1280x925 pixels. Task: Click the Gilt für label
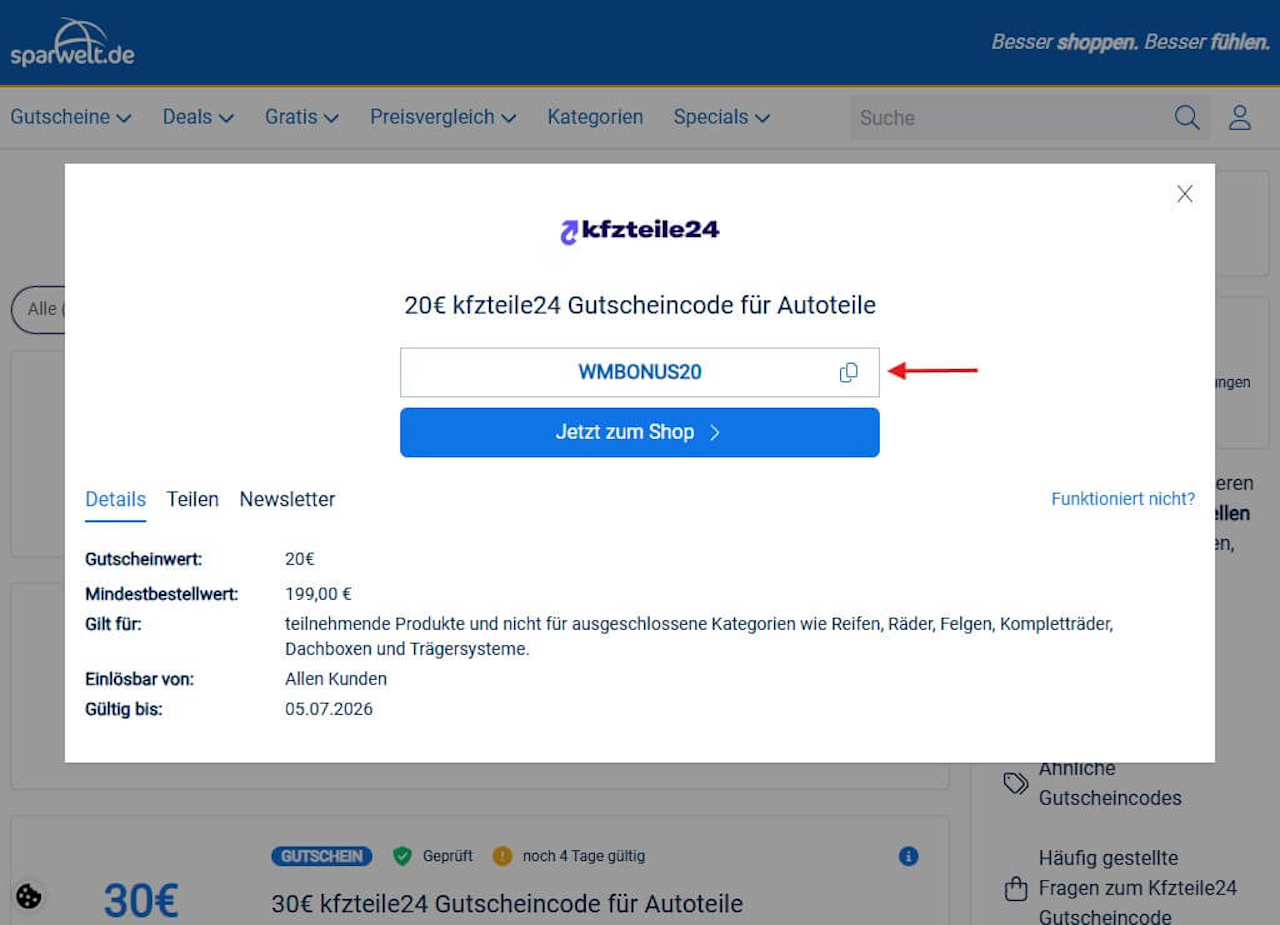click(x=113, y=624)
